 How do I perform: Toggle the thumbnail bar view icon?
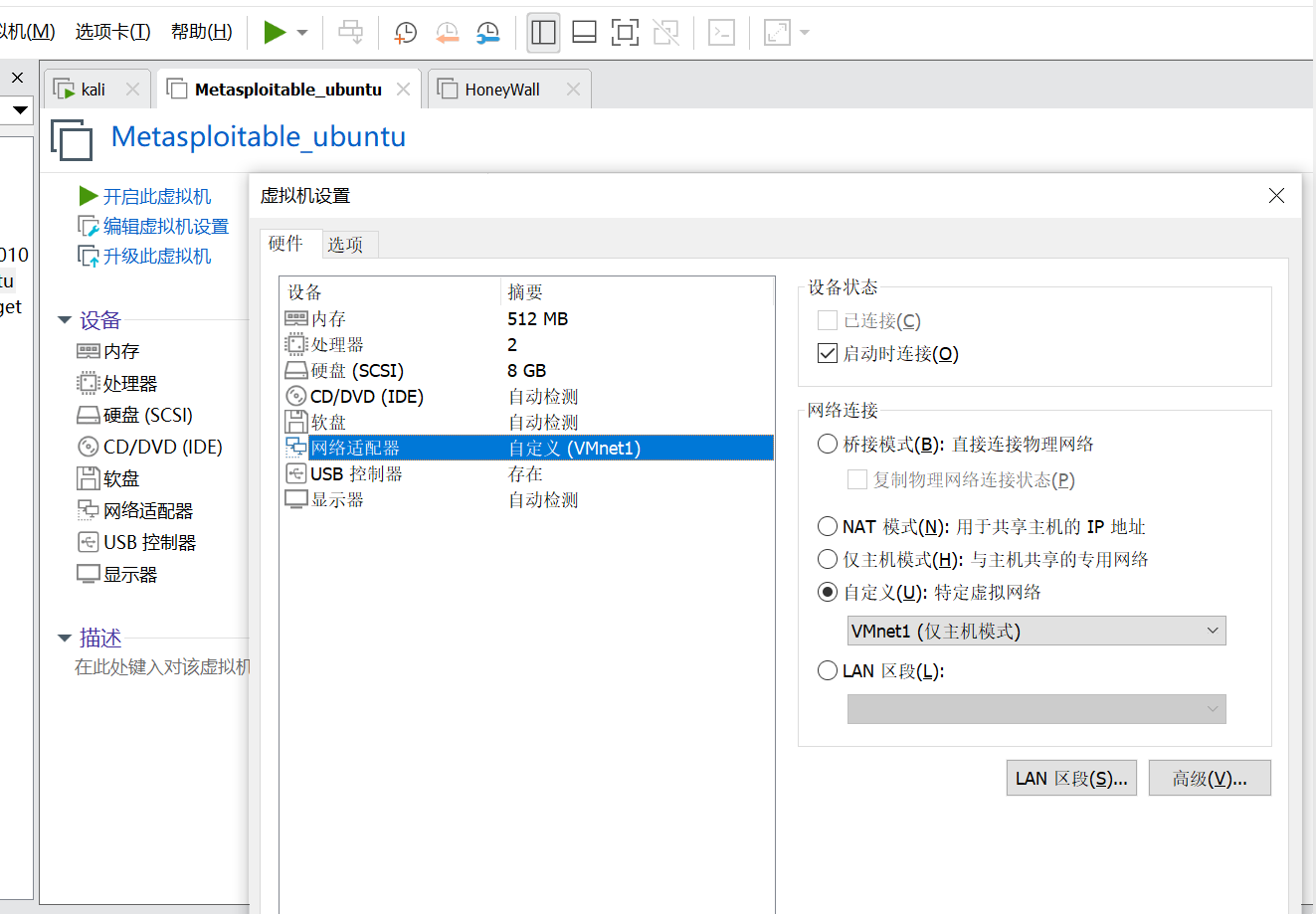(585, 32)
